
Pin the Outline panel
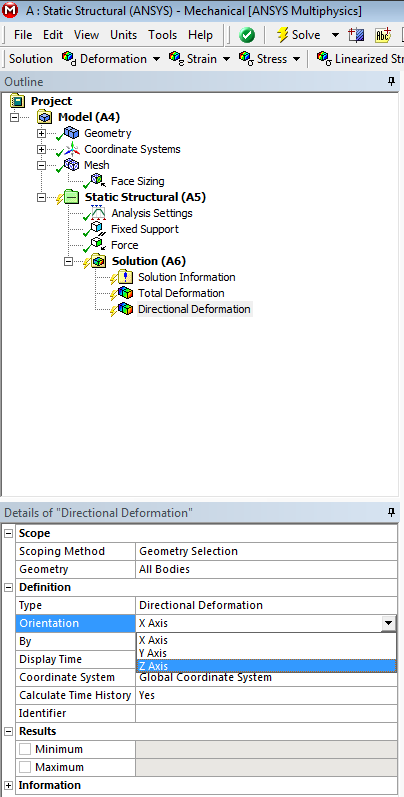[x=391, y=81]
